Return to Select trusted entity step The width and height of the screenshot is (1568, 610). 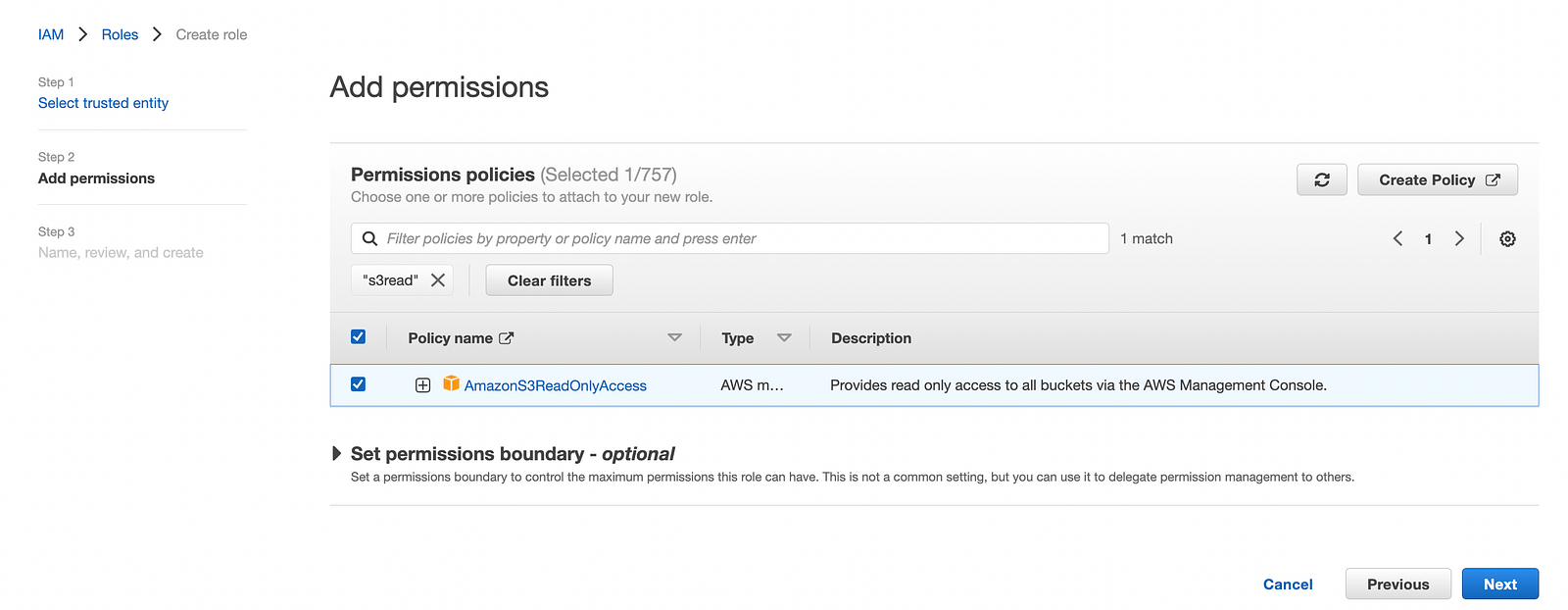[x=103, y=103]
